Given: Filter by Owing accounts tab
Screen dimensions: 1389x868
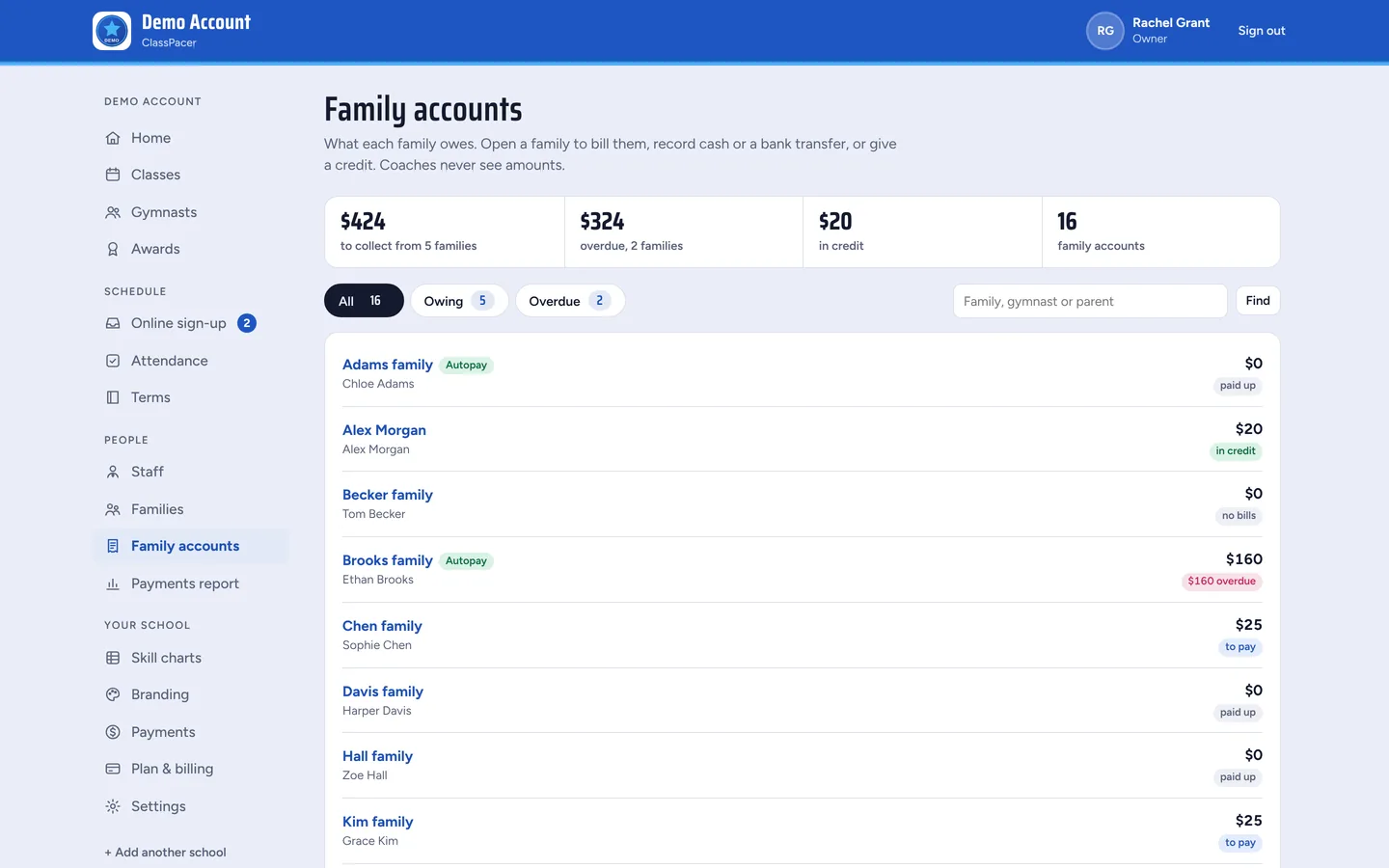Looking at the screenshot, I should pos(459,301).
